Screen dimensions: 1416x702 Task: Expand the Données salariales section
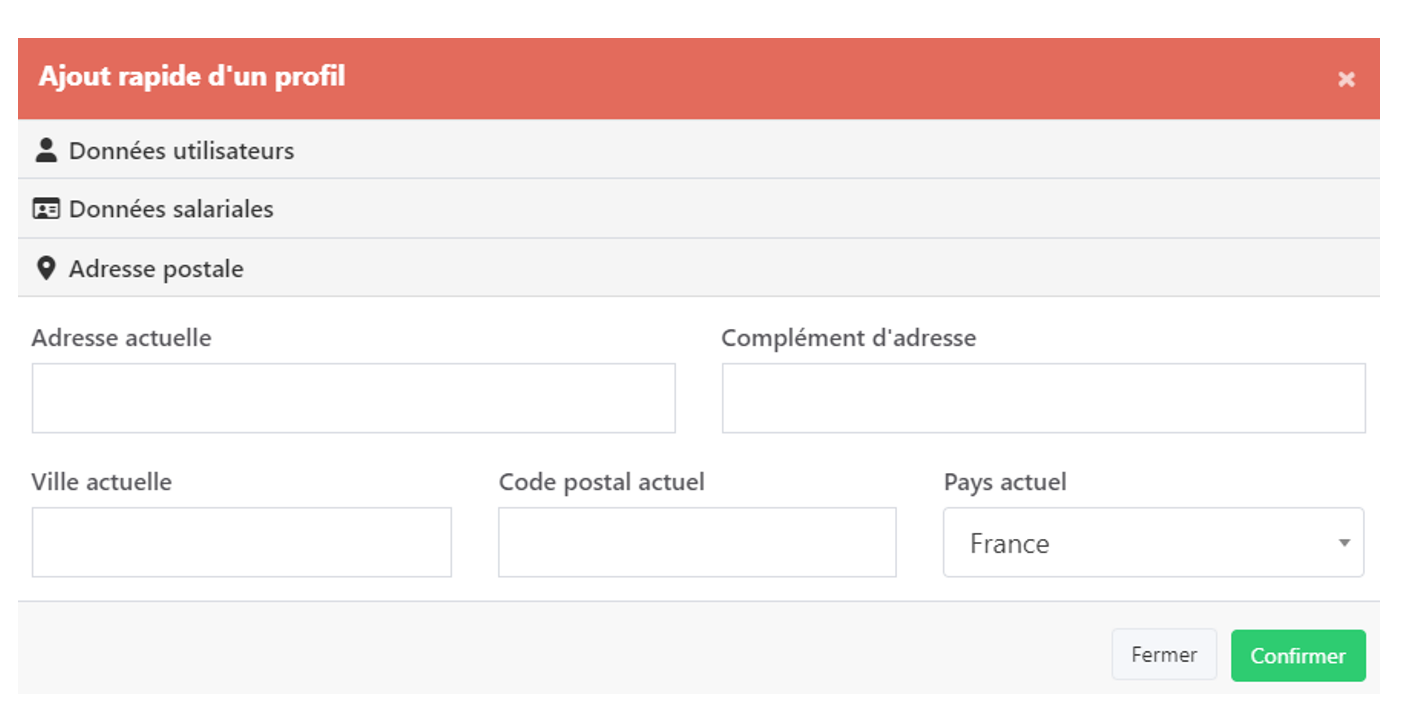pyautogui.click(x=171, y=210)
